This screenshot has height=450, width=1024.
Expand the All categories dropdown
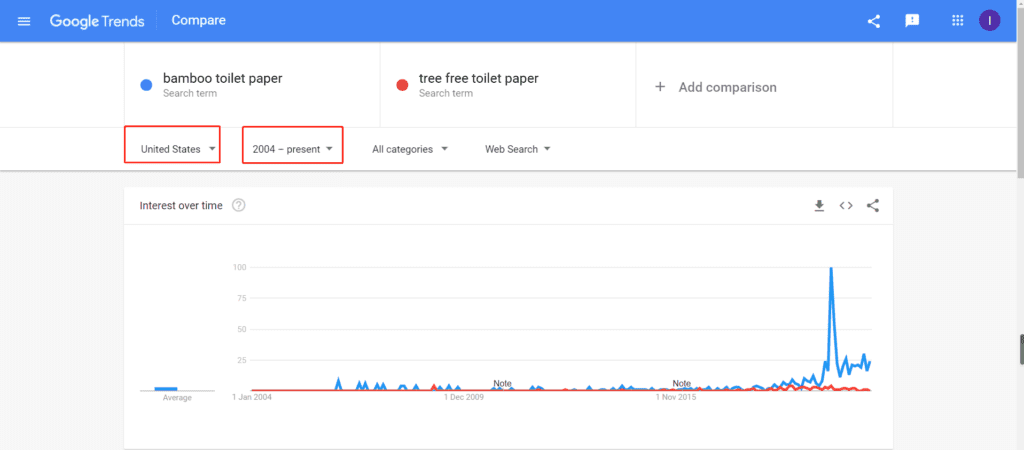click(x=410, y=149)
